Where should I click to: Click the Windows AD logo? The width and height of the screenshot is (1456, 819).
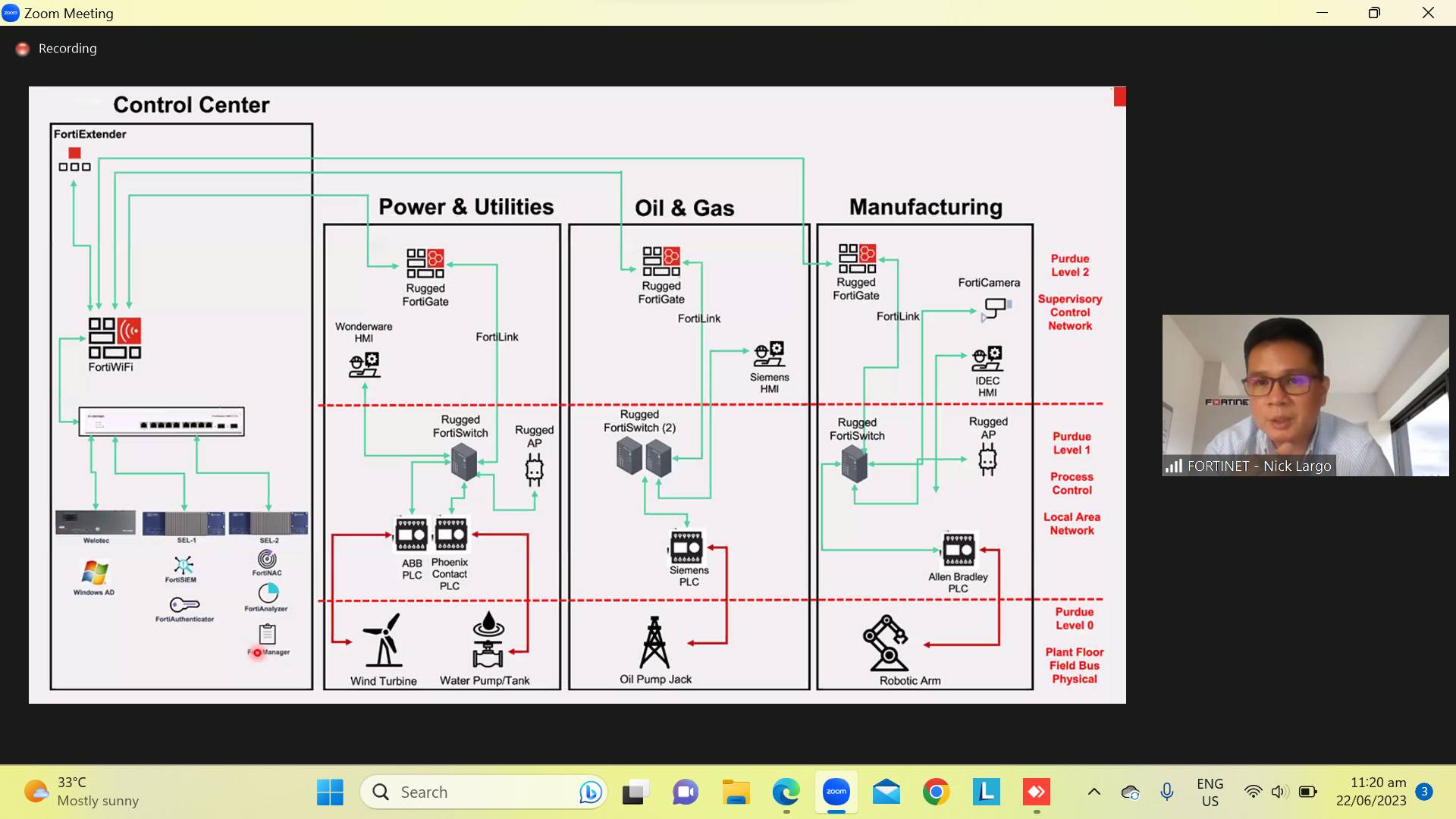pos(95,573)
